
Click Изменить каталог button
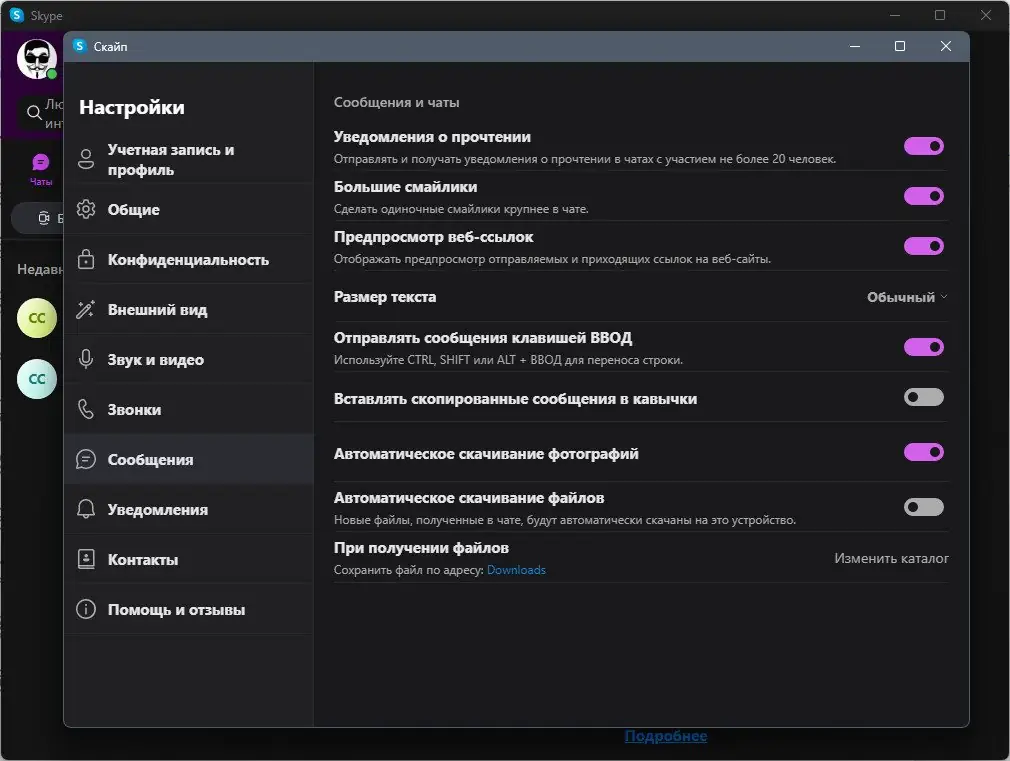pyautogui.click(x=891, y=559)
